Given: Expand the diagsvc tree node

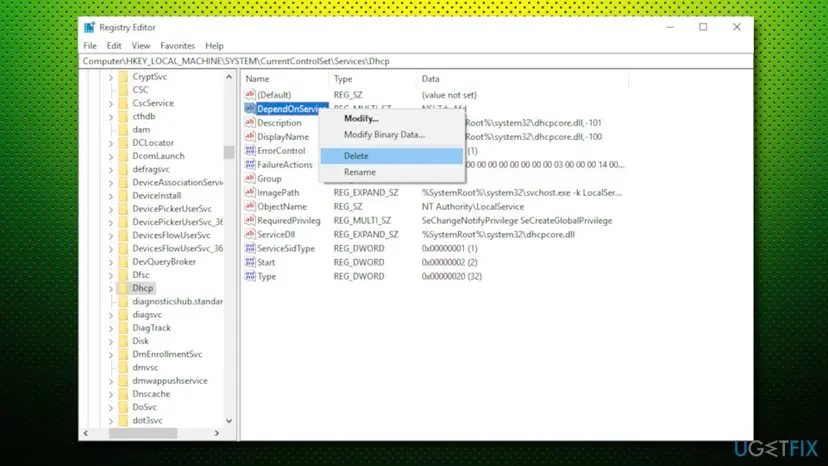Looking at the screenshot, I should (111, 315).
